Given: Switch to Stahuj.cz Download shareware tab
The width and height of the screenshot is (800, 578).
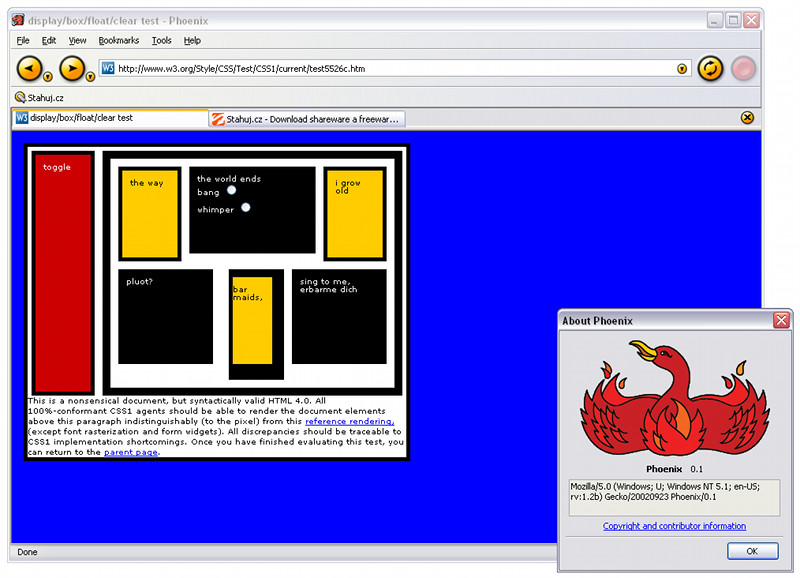Looking at the screenshot, I should pos(307,119).
